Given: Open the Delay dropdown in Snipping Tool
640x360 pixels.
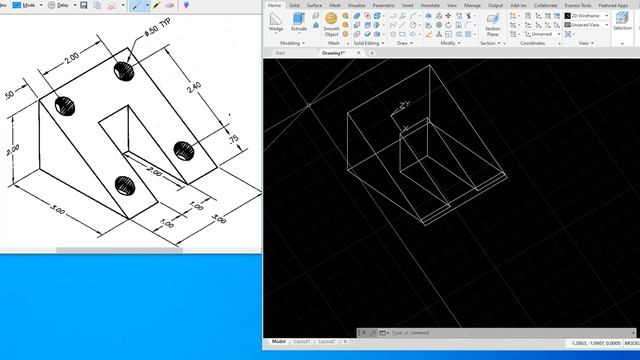Looking at the screenshot, I should point(75,5).
